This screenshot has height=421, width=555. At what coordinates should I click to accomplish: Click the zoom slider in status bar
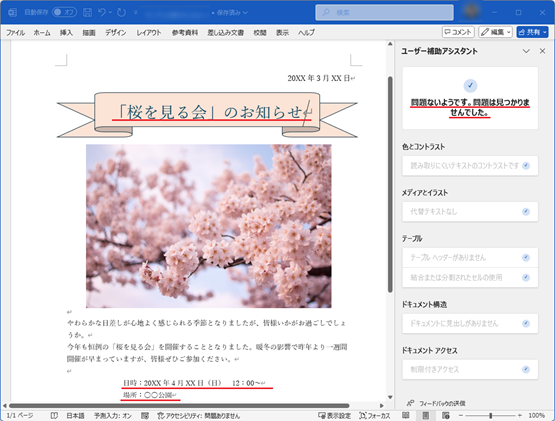490,415
